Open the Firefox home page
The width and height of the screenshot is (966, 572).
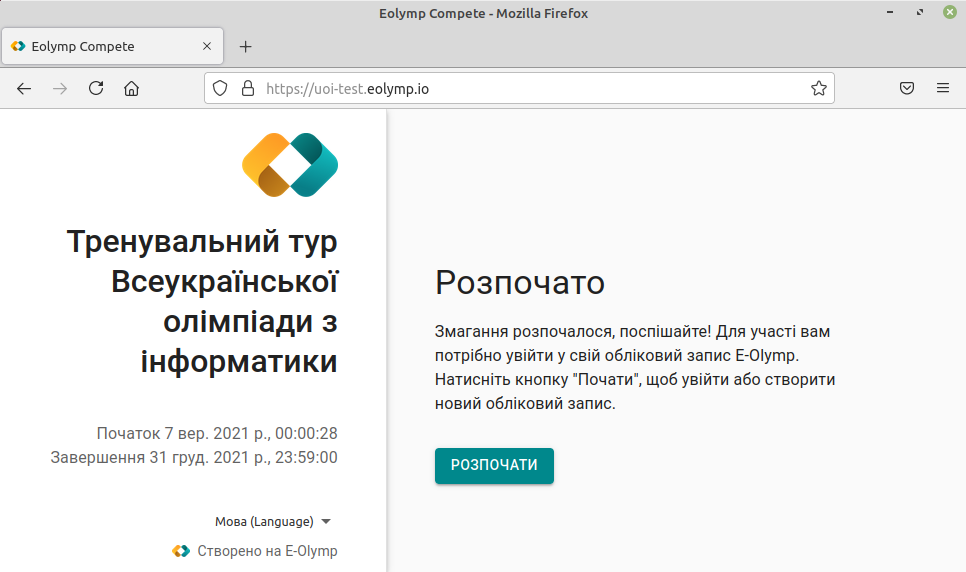pos(131,89)
